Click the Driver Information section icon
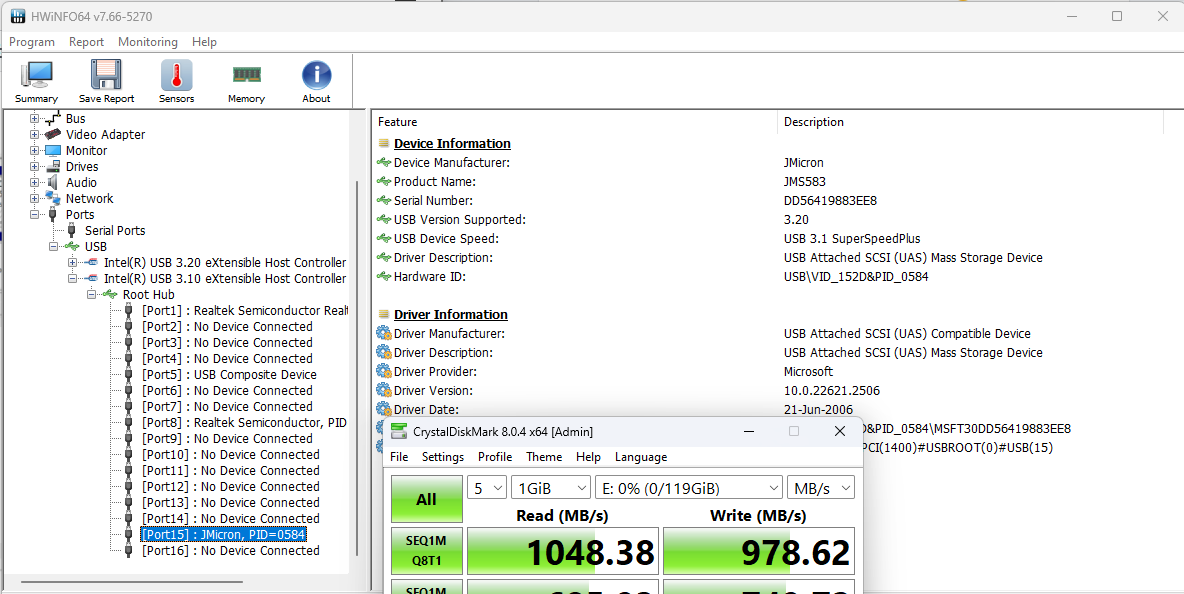Image resolution: width=1184 pixels, height=594 pixels. pyautogui.click(x=384, y=314)
